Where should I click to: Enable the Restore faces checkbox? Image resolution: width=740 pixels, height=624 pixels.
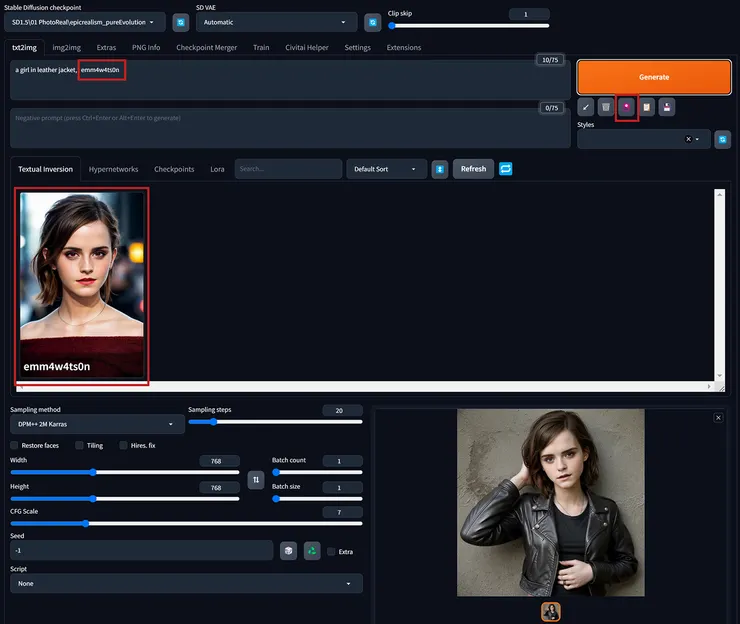15,445
